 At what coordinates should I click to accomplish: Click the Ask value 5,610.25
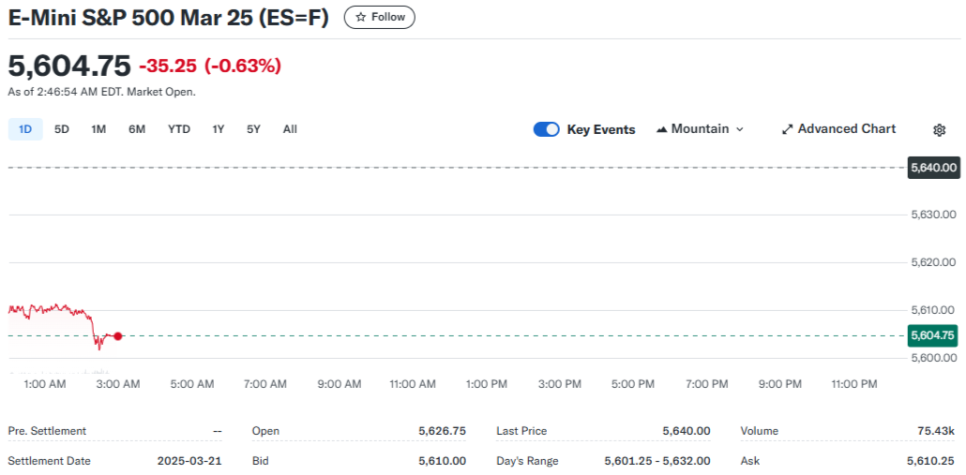click(931, 461)
